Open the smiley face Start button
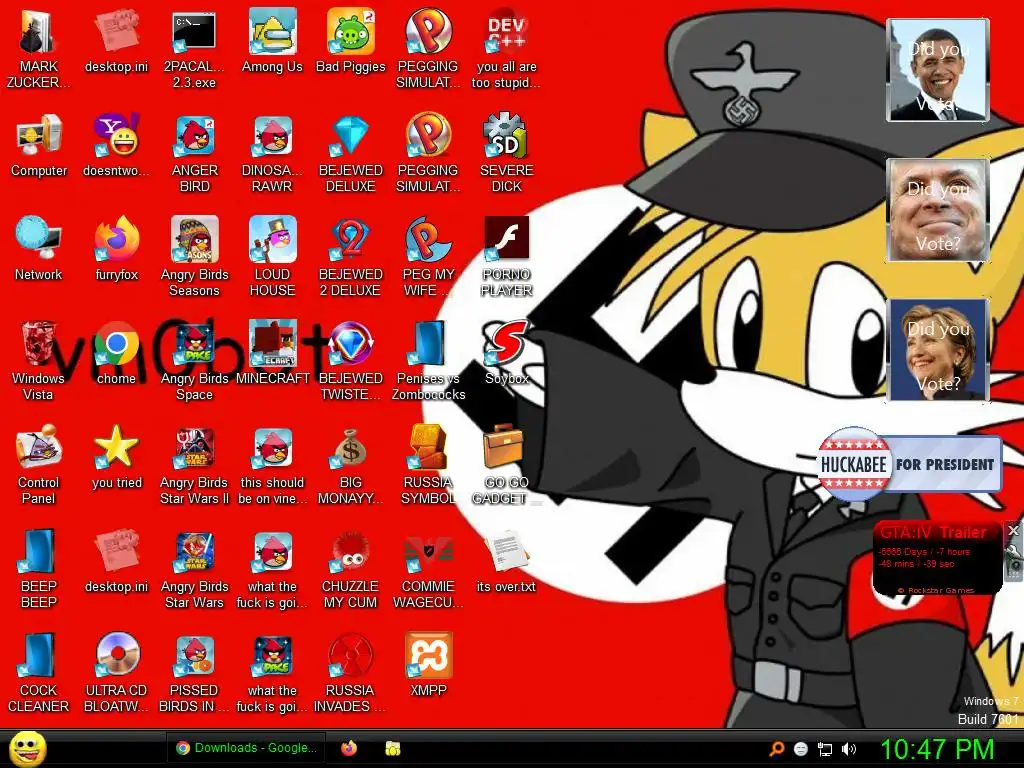This screenshot has height=768, width=1024. [x=27, y=749]
